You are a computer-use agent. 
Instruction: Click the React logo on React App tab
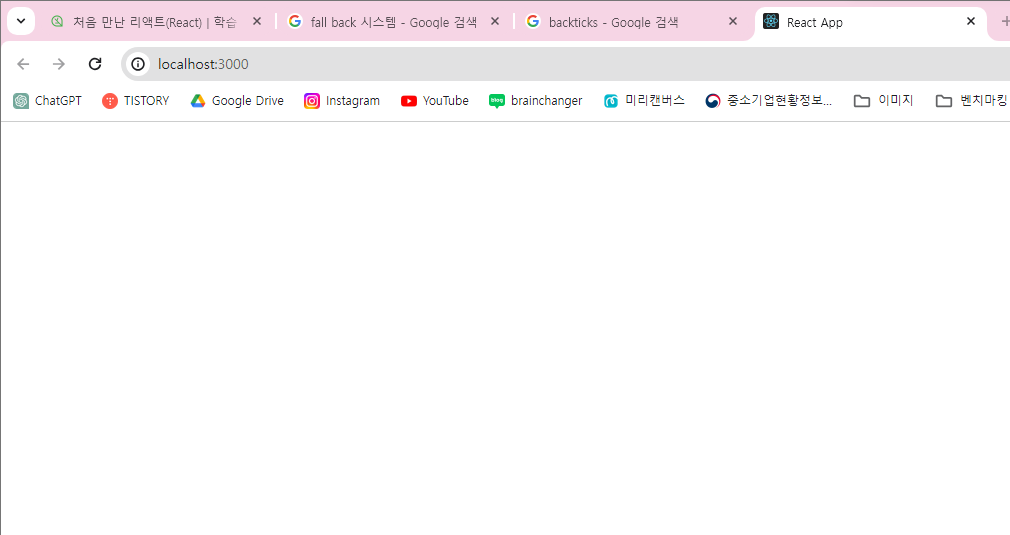point(771,22)
